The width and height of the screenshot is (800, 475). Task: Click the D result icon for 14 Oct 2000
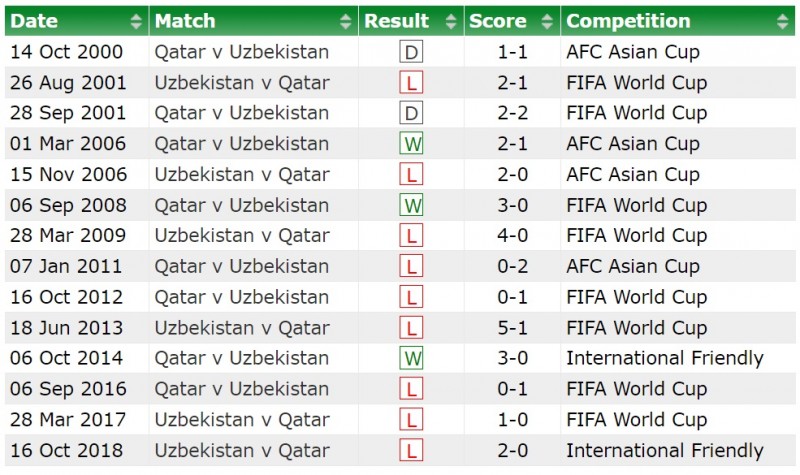410,52
